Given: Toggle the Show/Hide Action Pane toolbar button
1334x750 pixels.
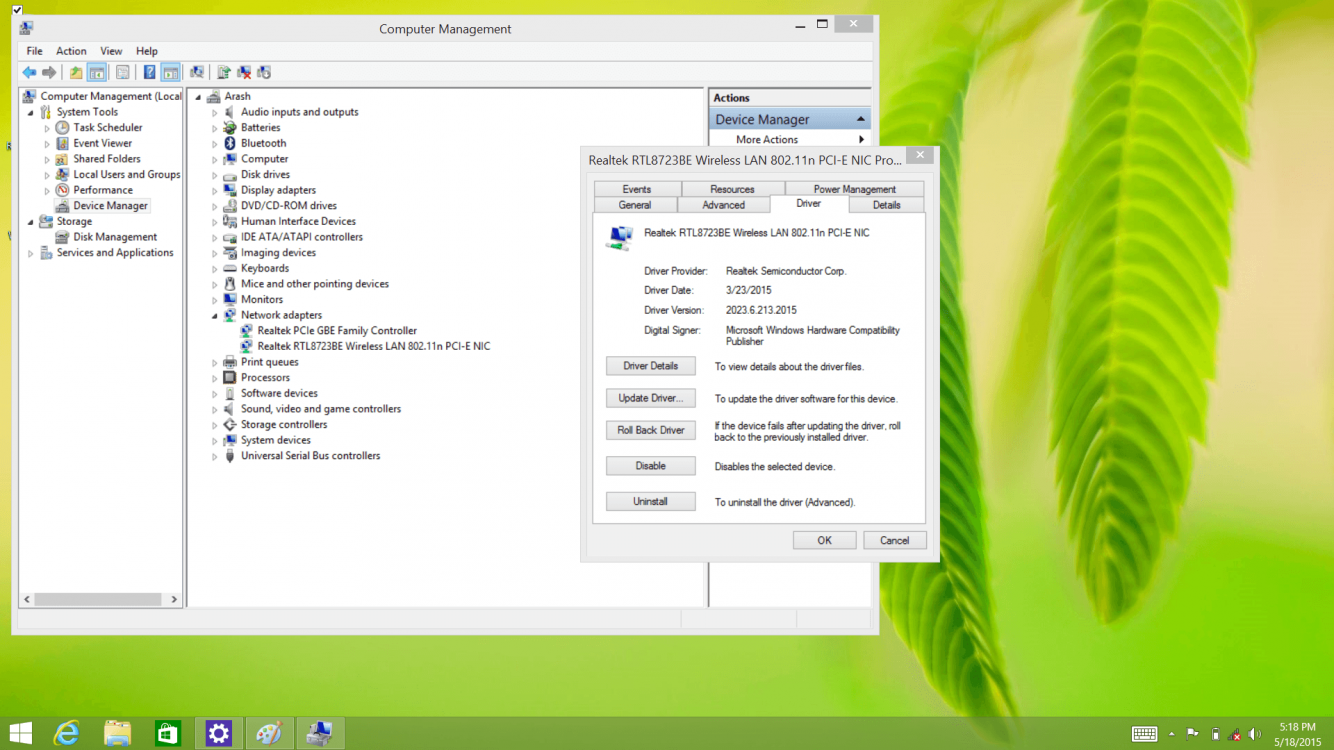Looking at the screenshot, I should point(171,72).
